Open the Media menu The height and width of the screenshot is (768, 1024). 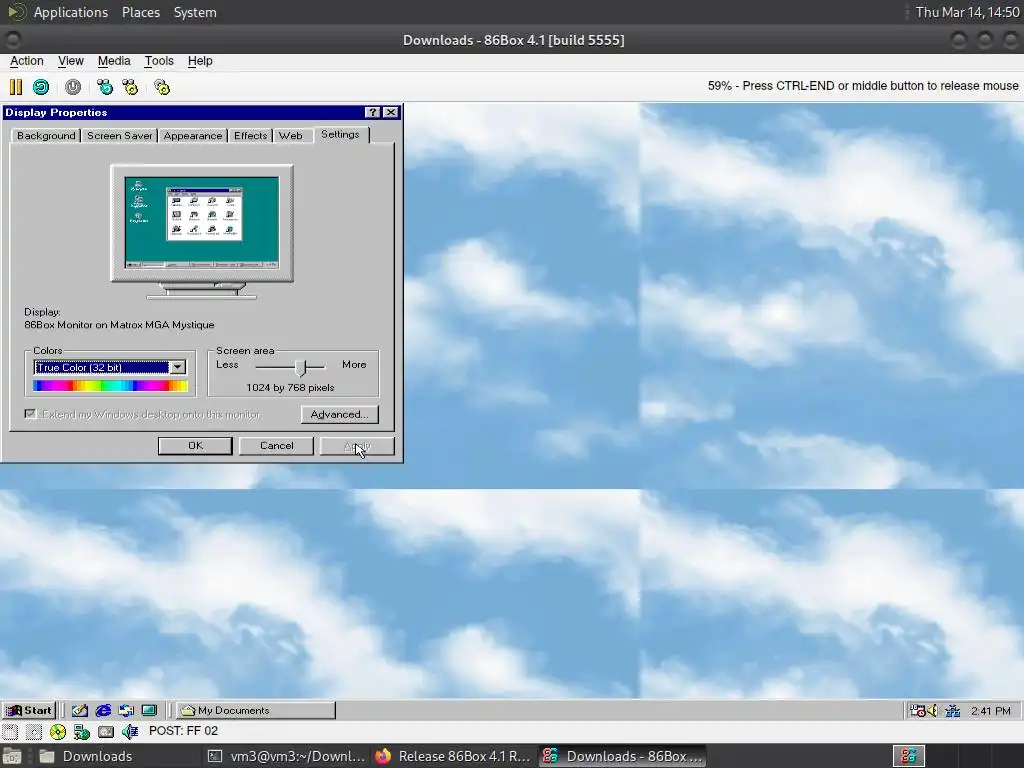pyautogui.click(x=114, y=61)
